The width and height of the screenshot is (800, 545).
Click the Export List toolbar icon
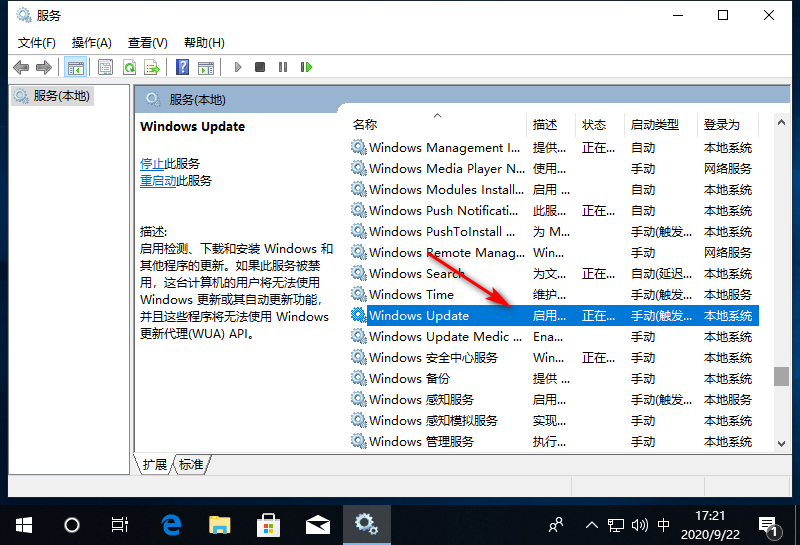click(152, 67)
